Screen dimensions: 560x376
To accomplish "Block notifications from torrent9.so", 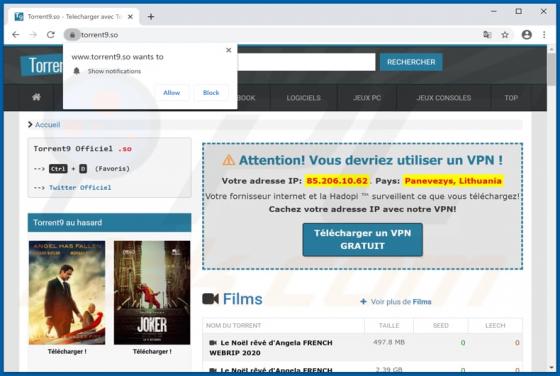I will [x=211, y=92].
